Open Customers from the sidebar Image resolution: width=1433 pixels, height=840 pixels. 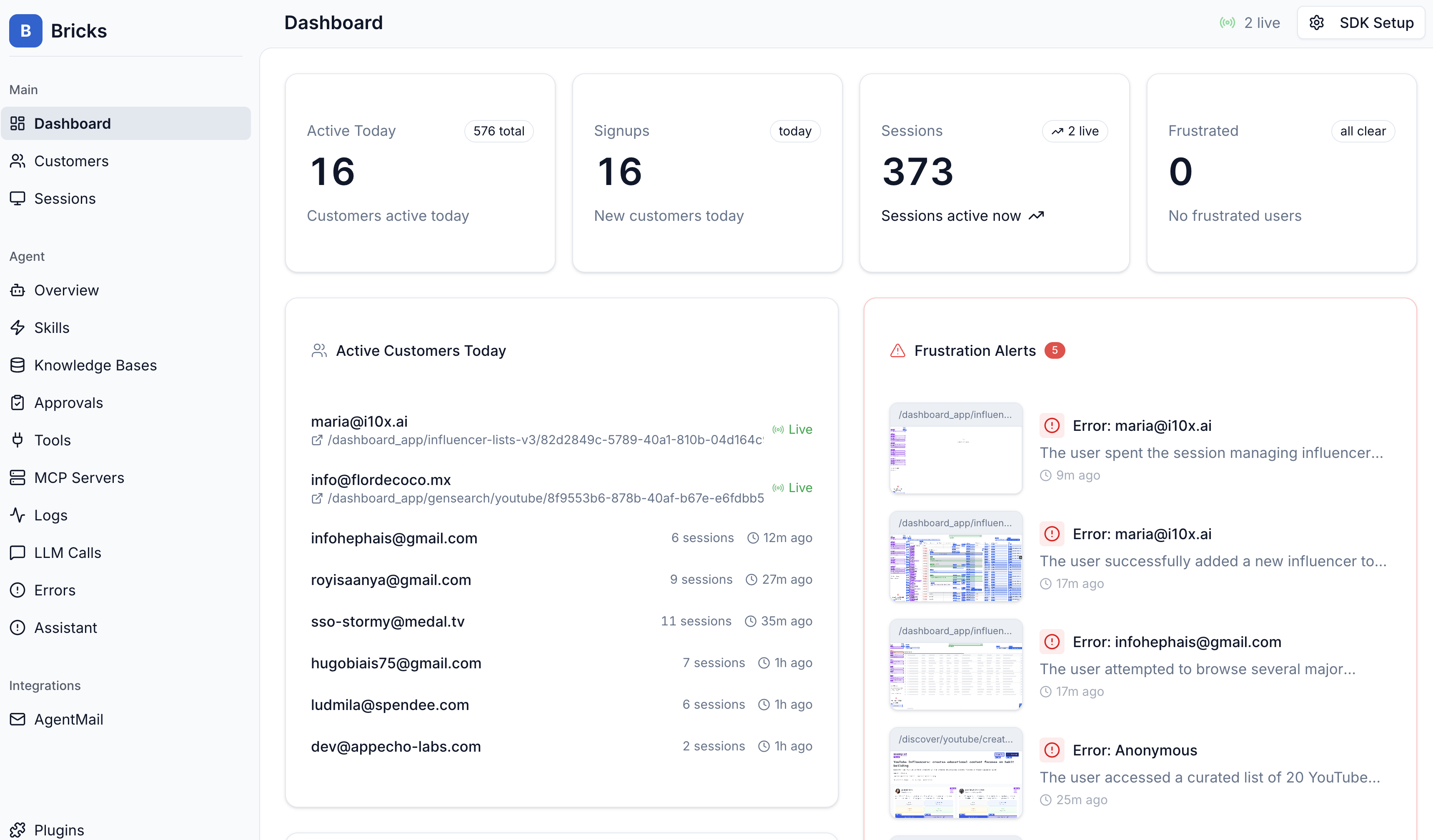click(71, 161)
